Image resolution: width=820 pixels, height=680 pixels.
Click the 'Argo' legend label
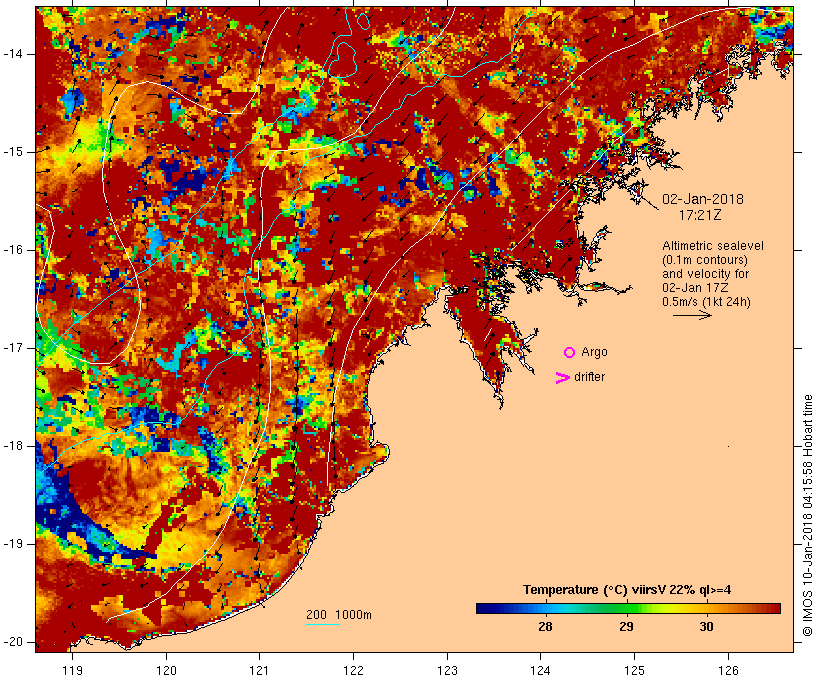coord(594,352)
